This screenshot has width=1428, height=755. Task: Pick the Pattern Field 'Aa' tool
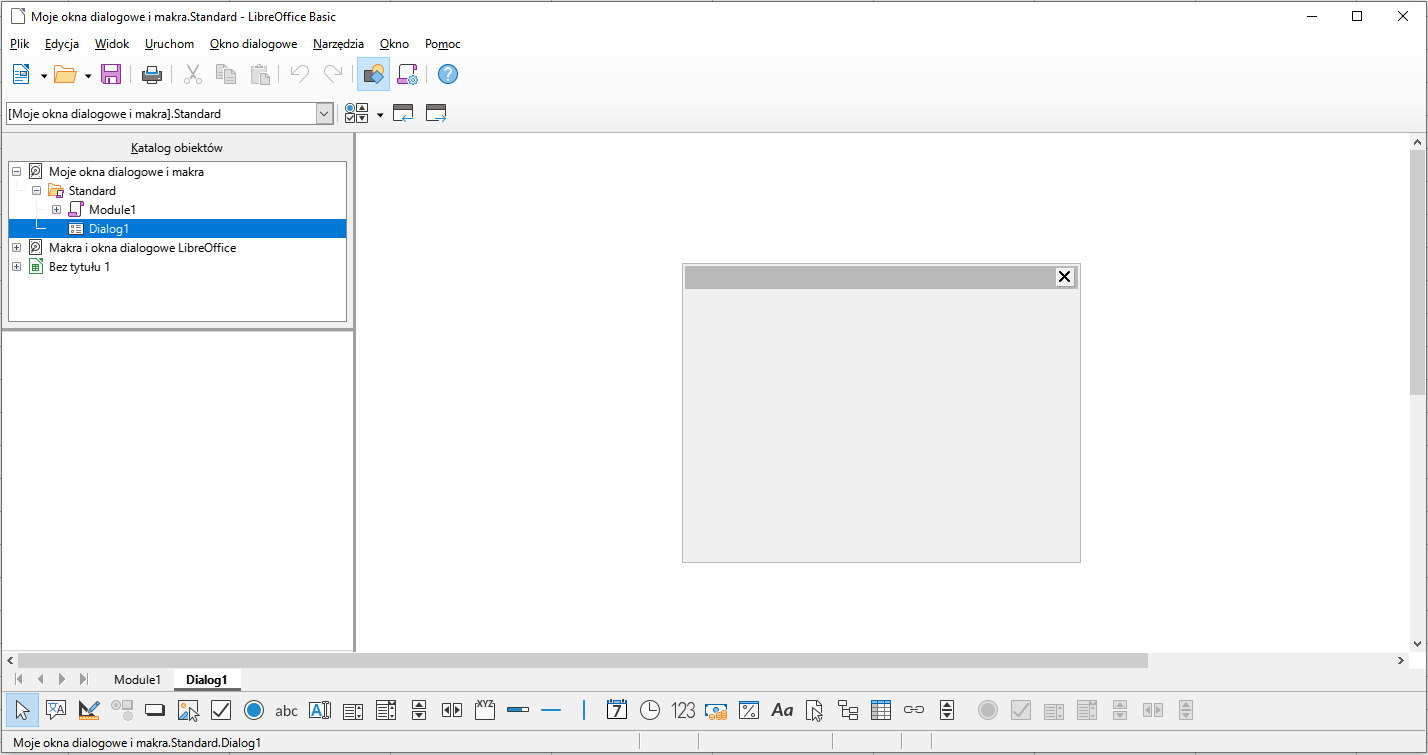(x=782, y=710)
